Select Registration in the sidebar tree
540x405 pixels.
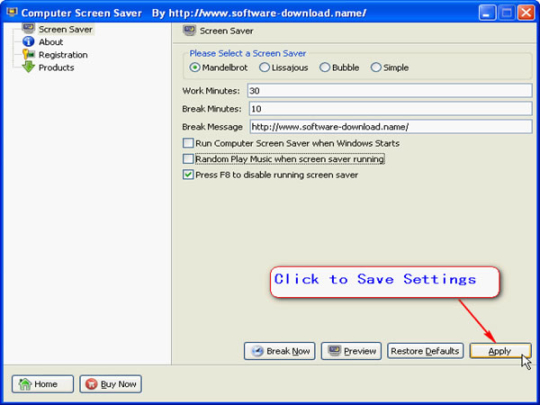(x=63, y=55)
